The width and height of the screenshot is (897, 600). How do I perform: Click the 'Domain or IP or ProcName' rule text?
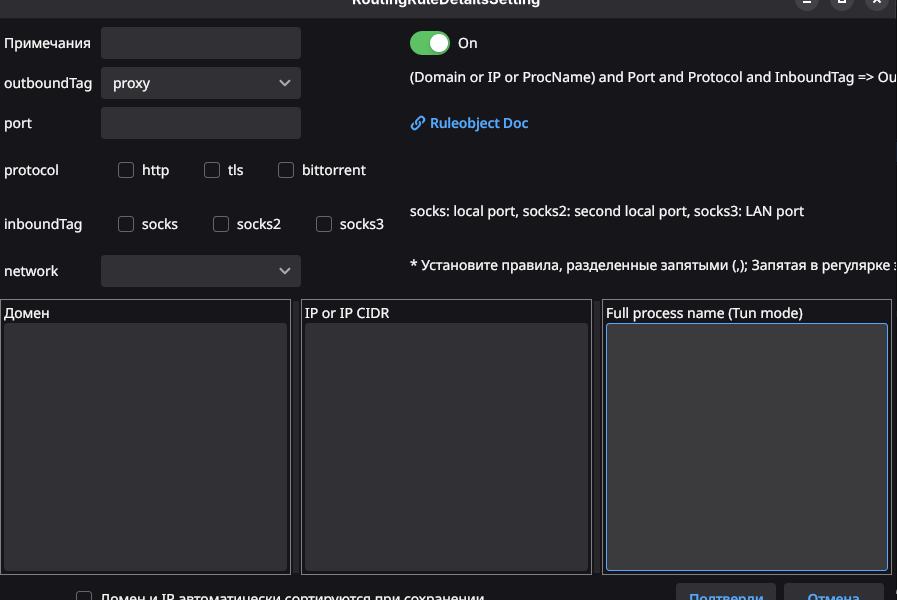tap(653, 77)
